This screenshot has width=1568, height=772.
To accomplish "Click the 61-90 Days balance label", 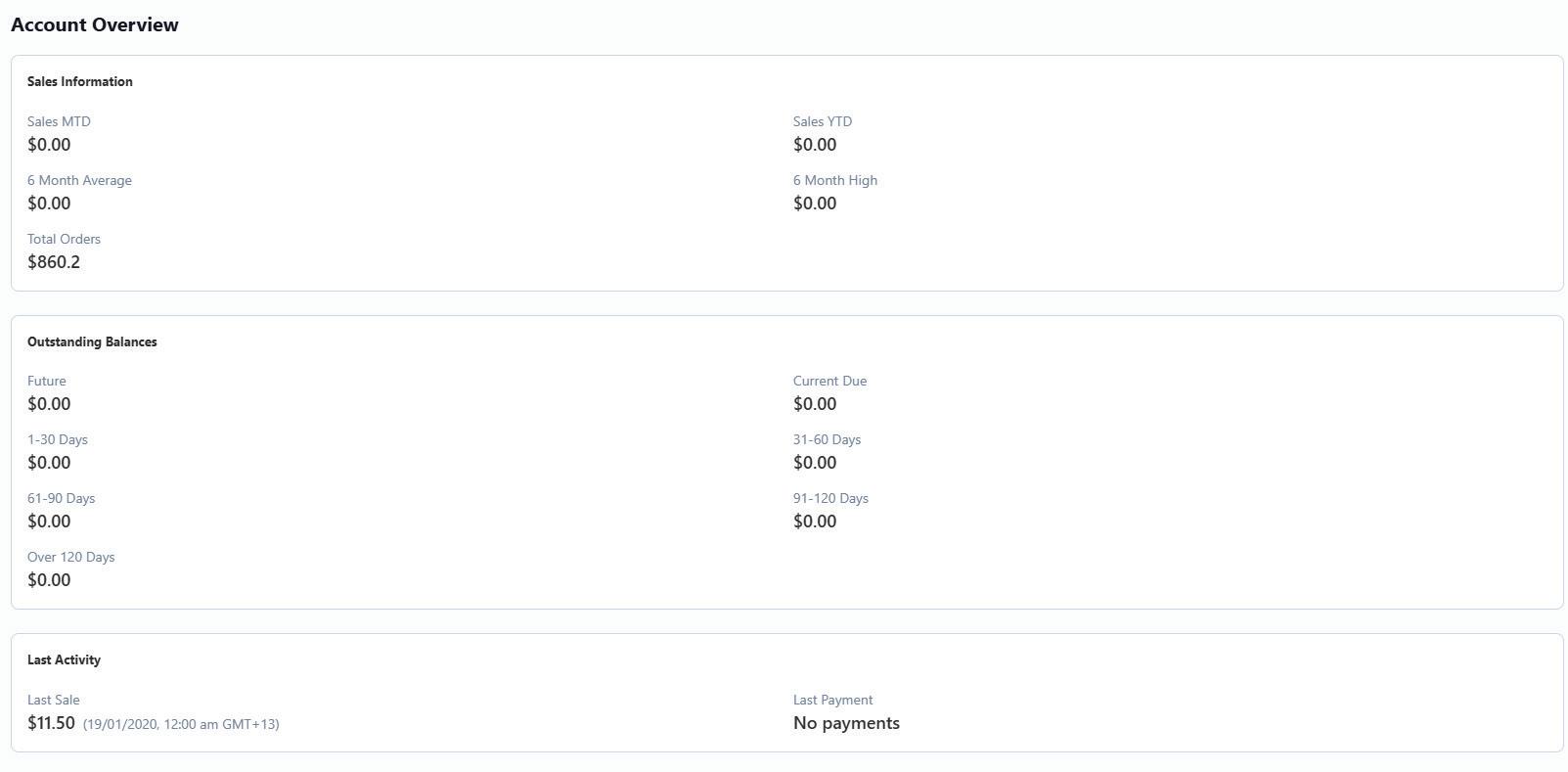I will click(61, 498).
